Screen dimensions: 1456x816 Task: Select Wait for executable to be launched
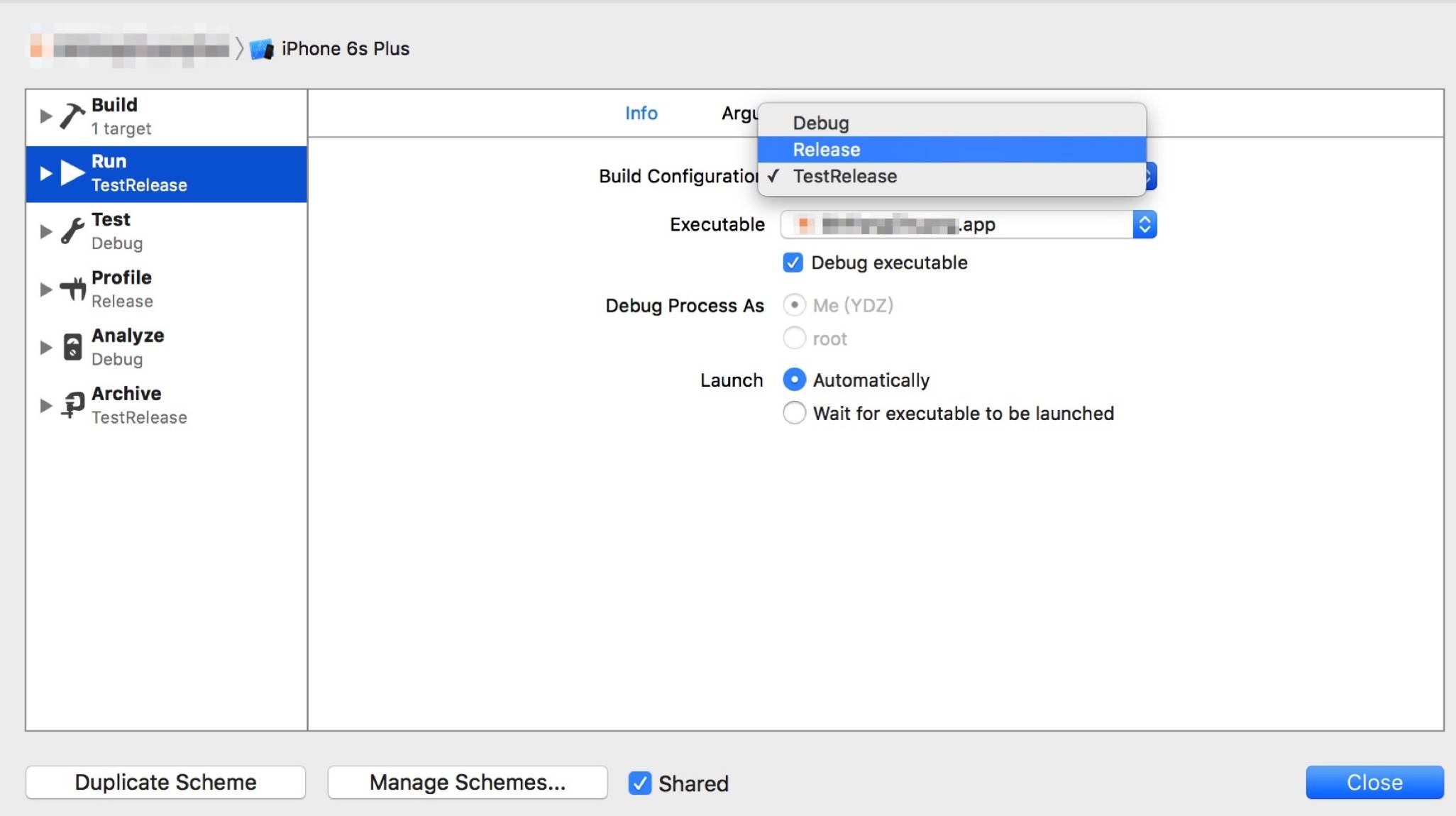(x=794, y=413)
